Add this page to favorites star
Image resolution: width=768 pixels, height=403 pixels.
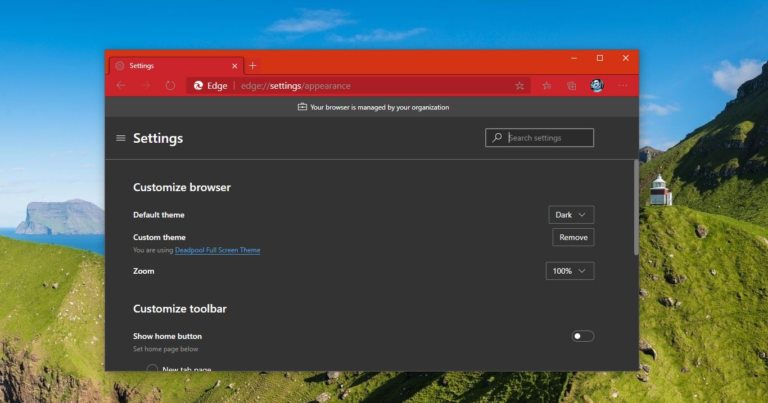click(x=520, y=86)
